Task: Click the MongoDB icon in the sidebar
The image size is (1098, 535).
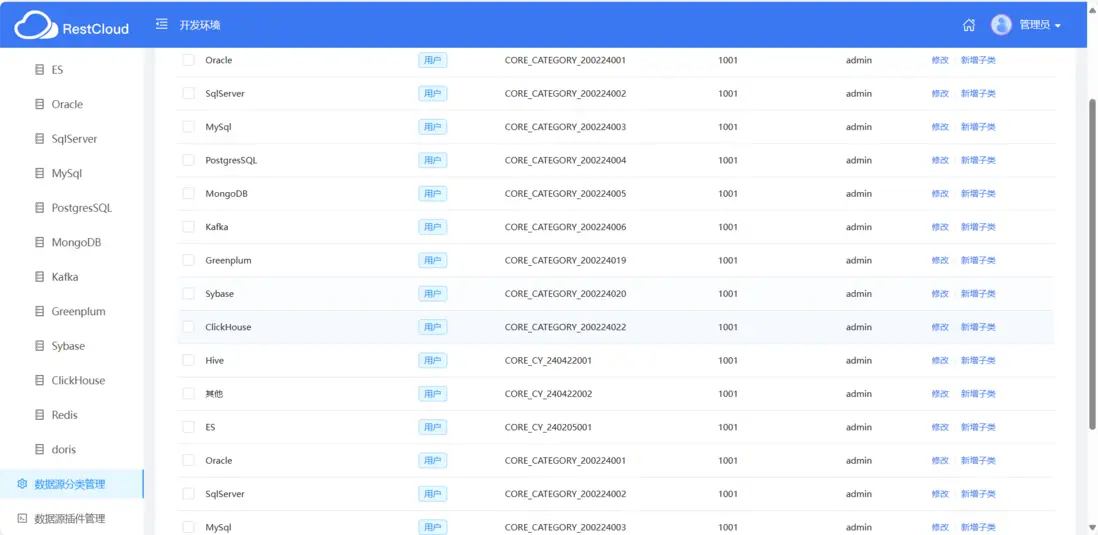Action: [39, 242]
